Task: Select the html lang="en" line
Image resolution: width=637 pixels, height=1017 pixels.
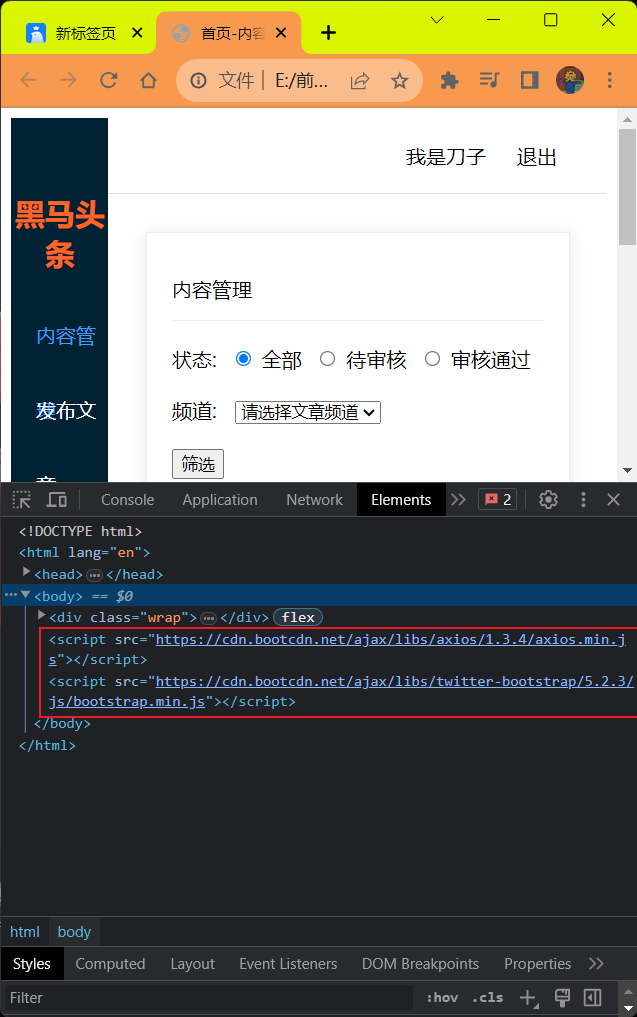Action: [x=84, y=553]
